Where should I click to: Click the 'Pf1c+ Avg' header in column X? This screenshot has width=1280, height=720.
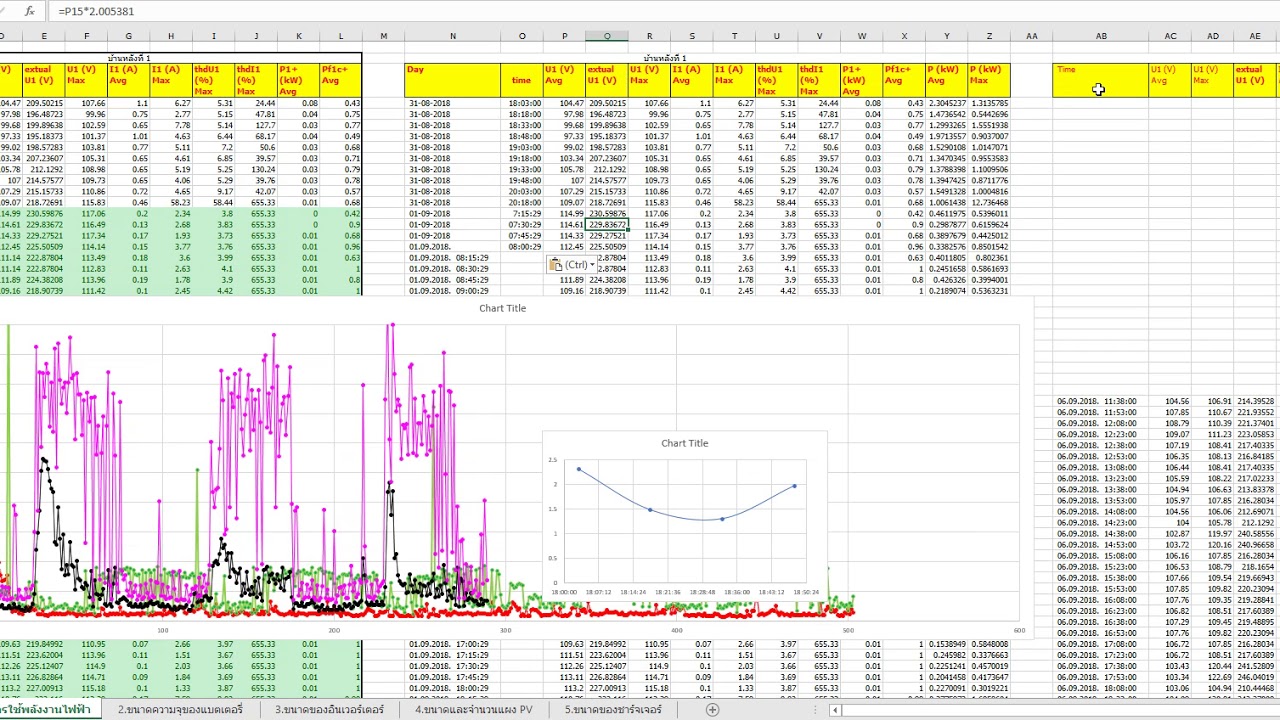[x=904, y=80]
